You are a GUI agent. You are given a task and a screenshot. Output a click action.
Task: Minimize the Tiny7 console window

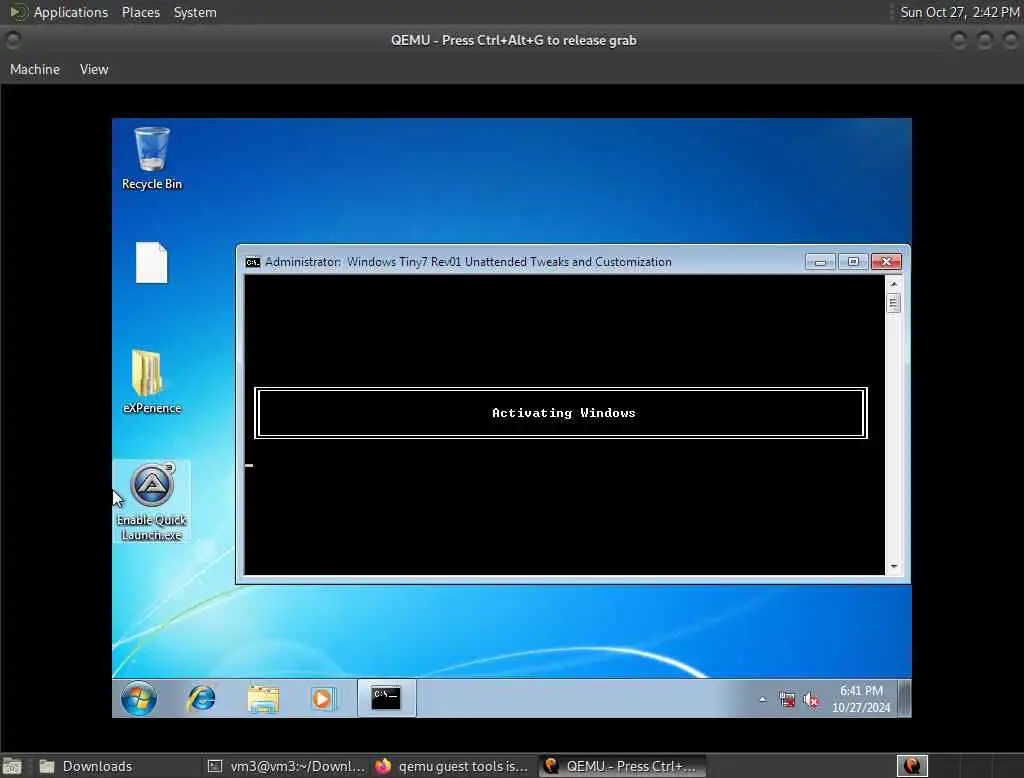(x=820, y=262)
